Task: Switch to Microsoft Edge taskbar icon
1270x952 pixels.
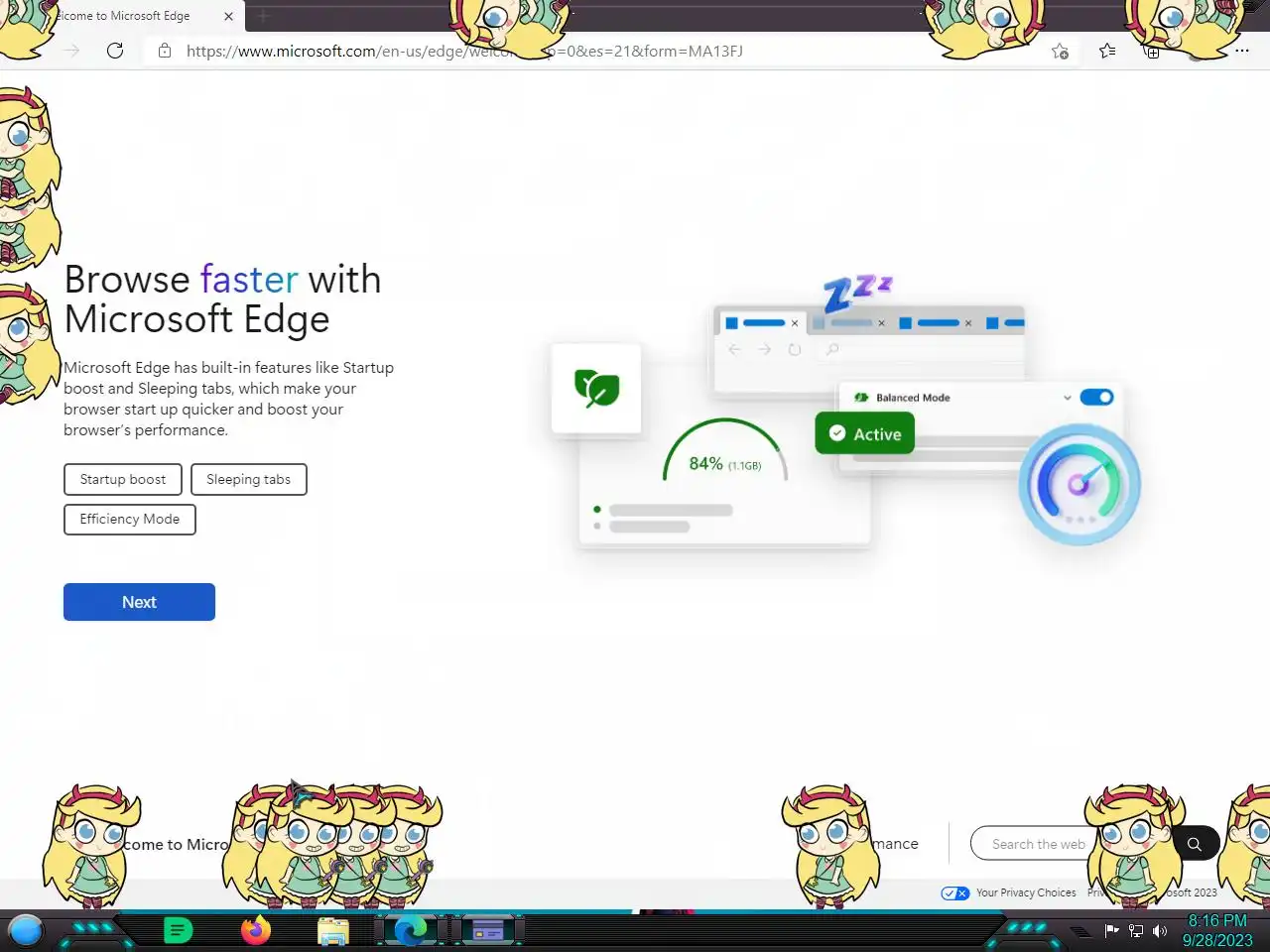Action: pyautogui.click(x=410, y=930)
